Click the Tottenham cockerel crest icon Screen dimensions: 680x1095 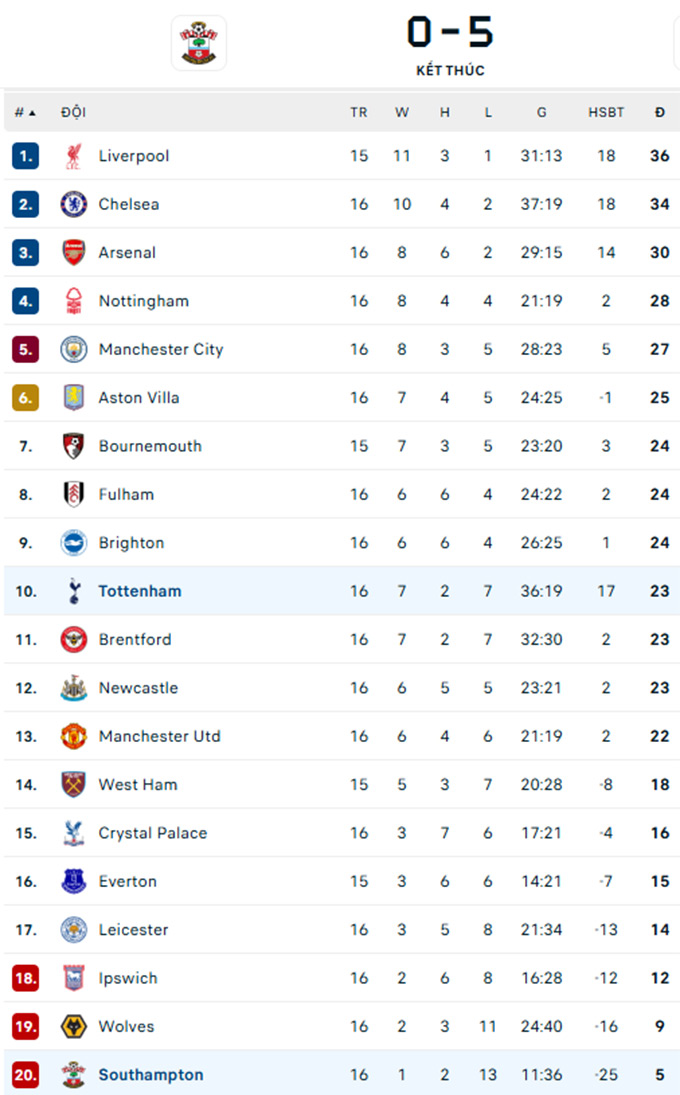coord(73,591)
